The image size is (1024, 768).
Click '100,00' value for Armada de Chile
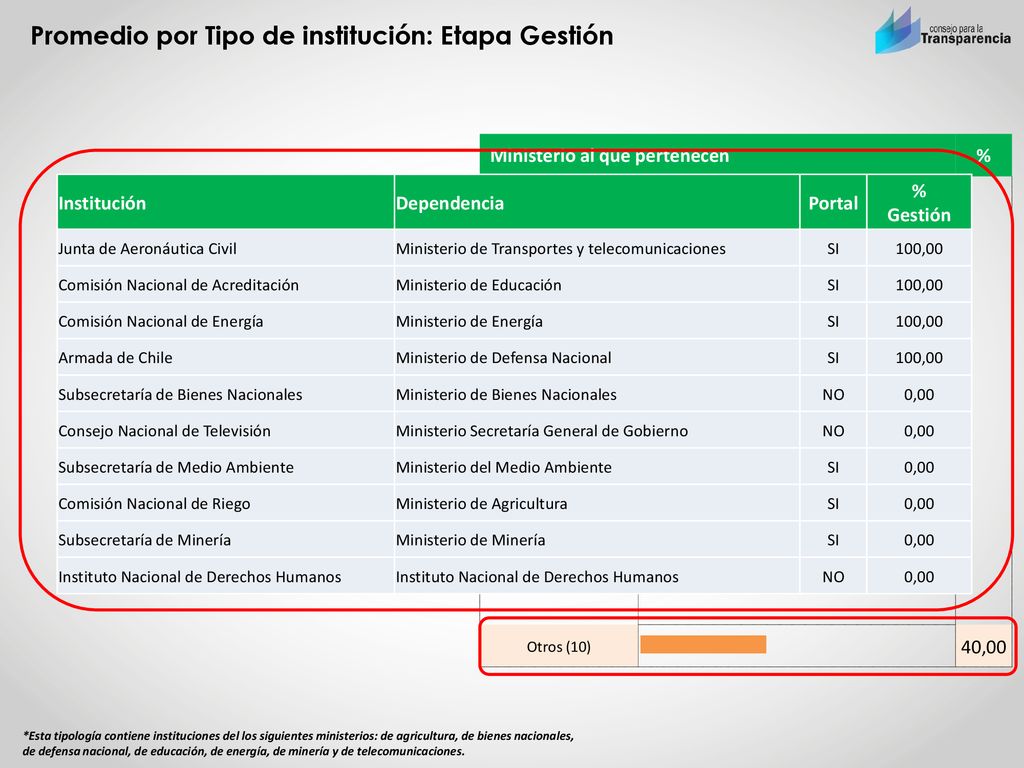[919, 358]
